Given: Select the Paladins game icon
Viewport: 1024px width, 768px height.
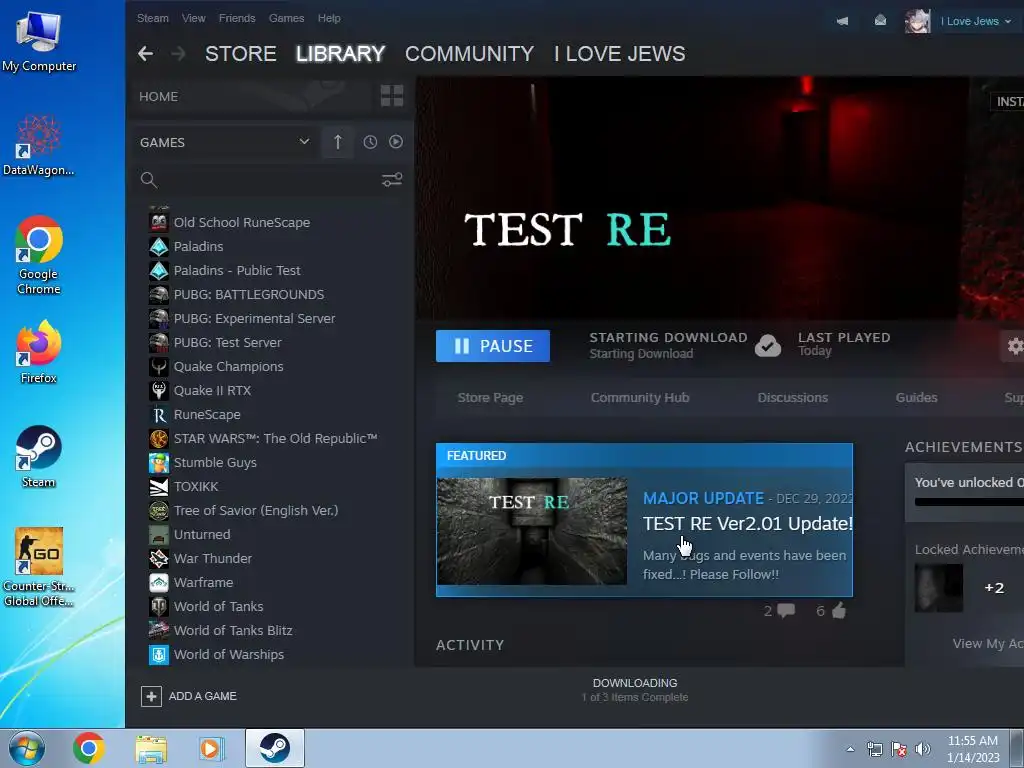Looking at the screenshot, I should click(x=159, y=246).
